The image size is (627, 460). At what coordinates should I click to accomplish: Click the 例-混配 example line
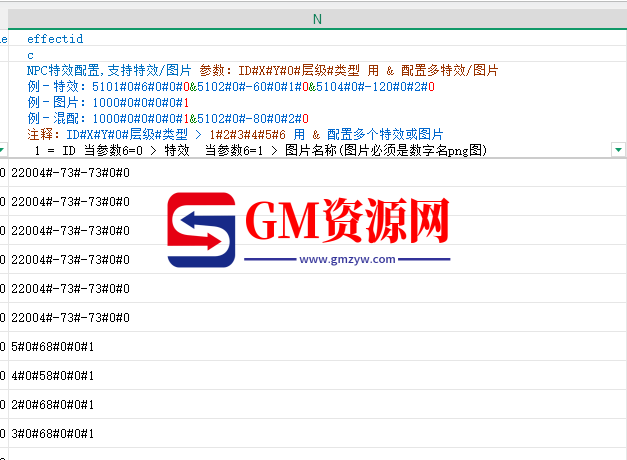[168, 118]
